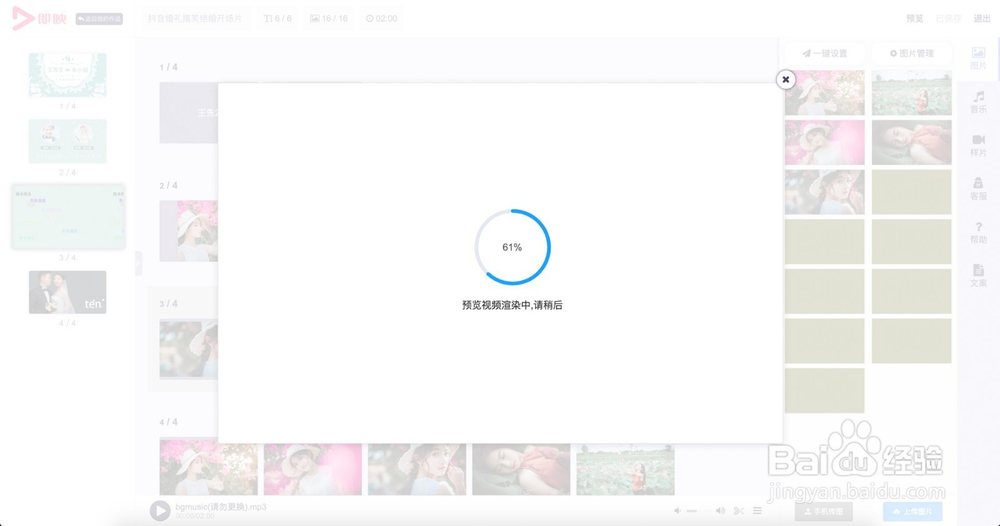Image resolution: width=1000 pixels, height=526 pixels.
Task: Click the 图片管理 button
Action: (911, 54)
